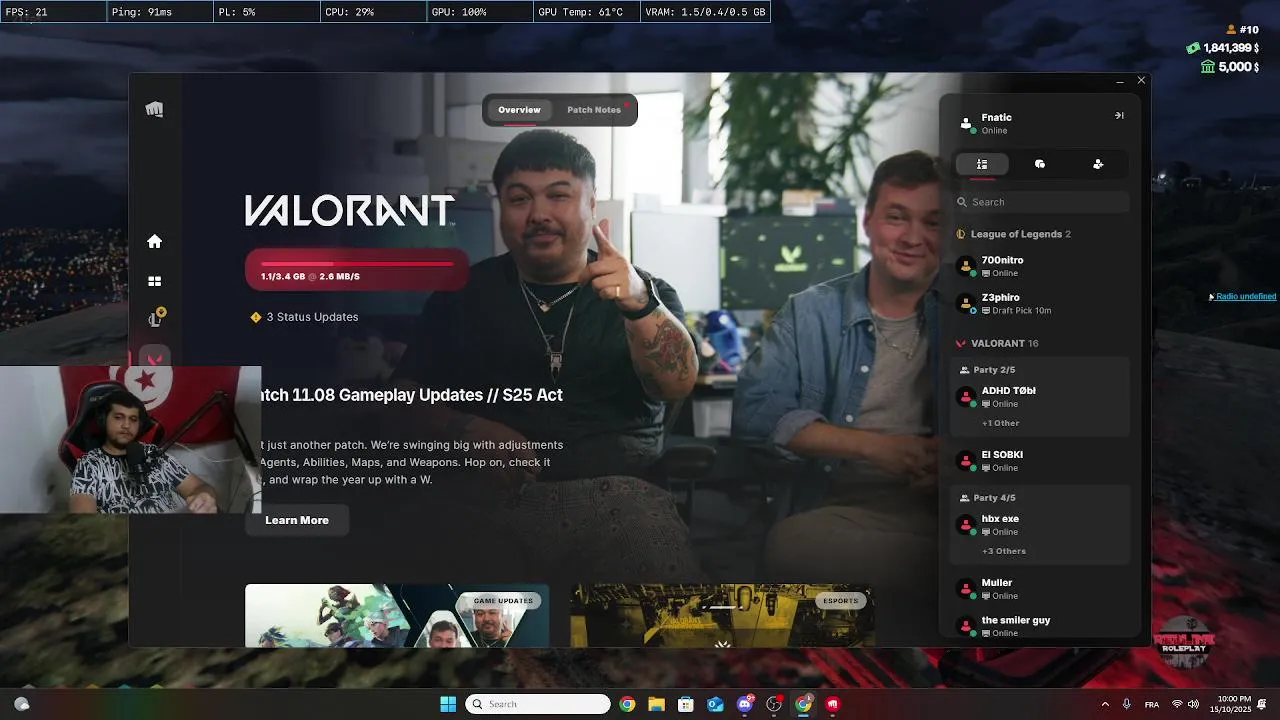Screen dimensions: 1280x720
Task: Open the friends list tab icon
Action: coord(982,164)
